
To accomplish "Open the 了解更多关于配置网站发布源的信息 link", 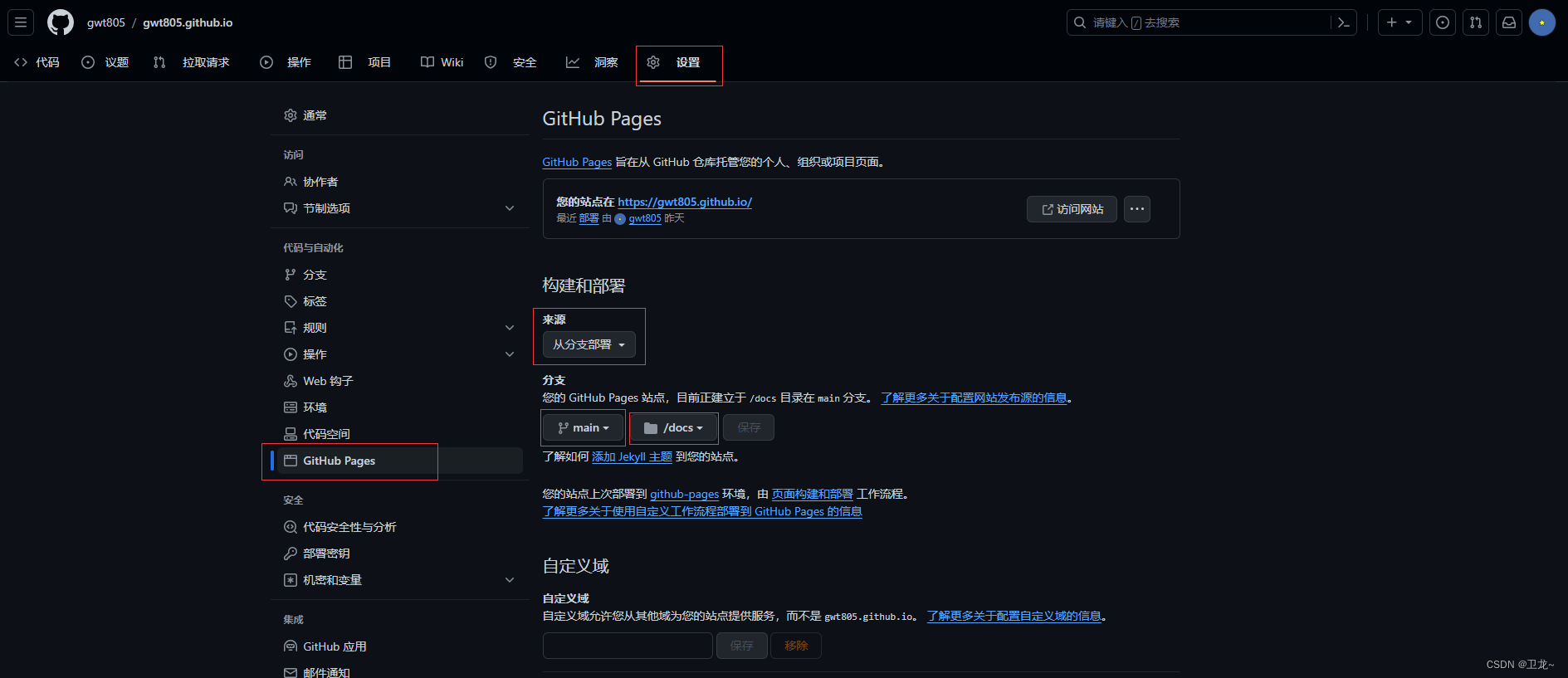I will 974,398.
